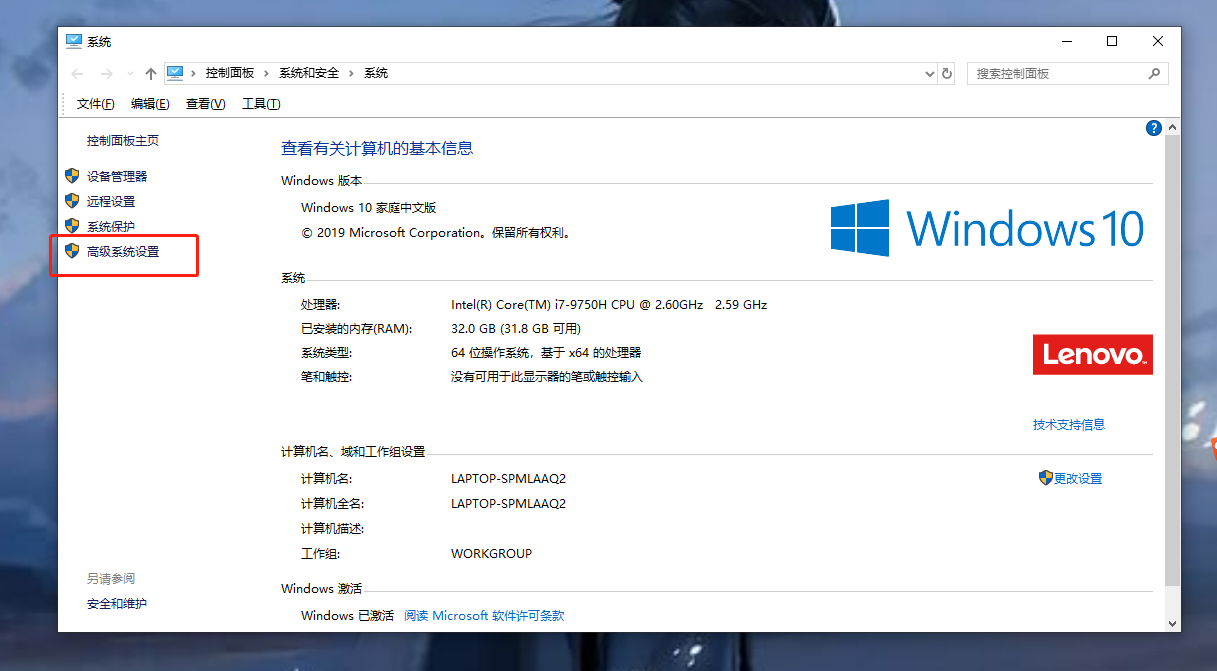Click shield icon beside 系统保护
The width and height of the screenshot is (1217, 671).
coord(72,226)
